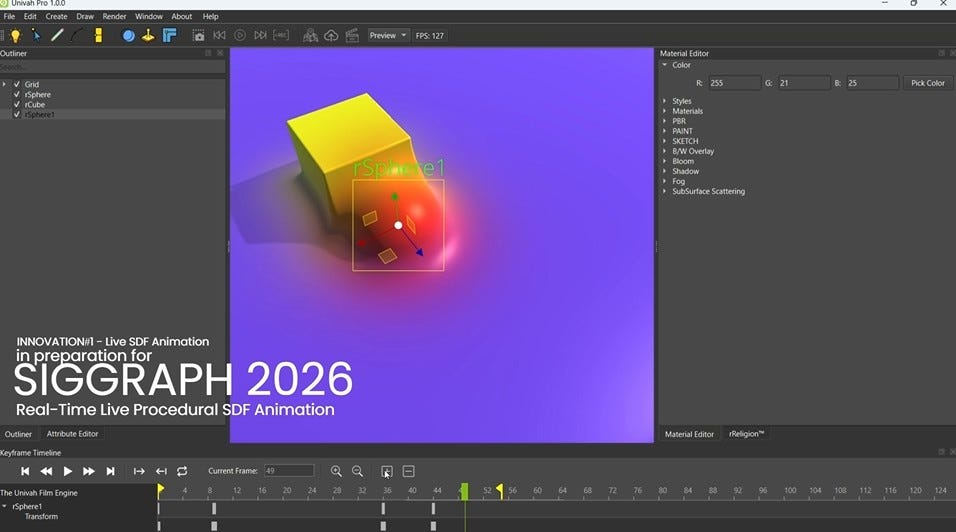956x532 pixels.
Task: Create a blue sphere primitive
Action: pos(129,35)
